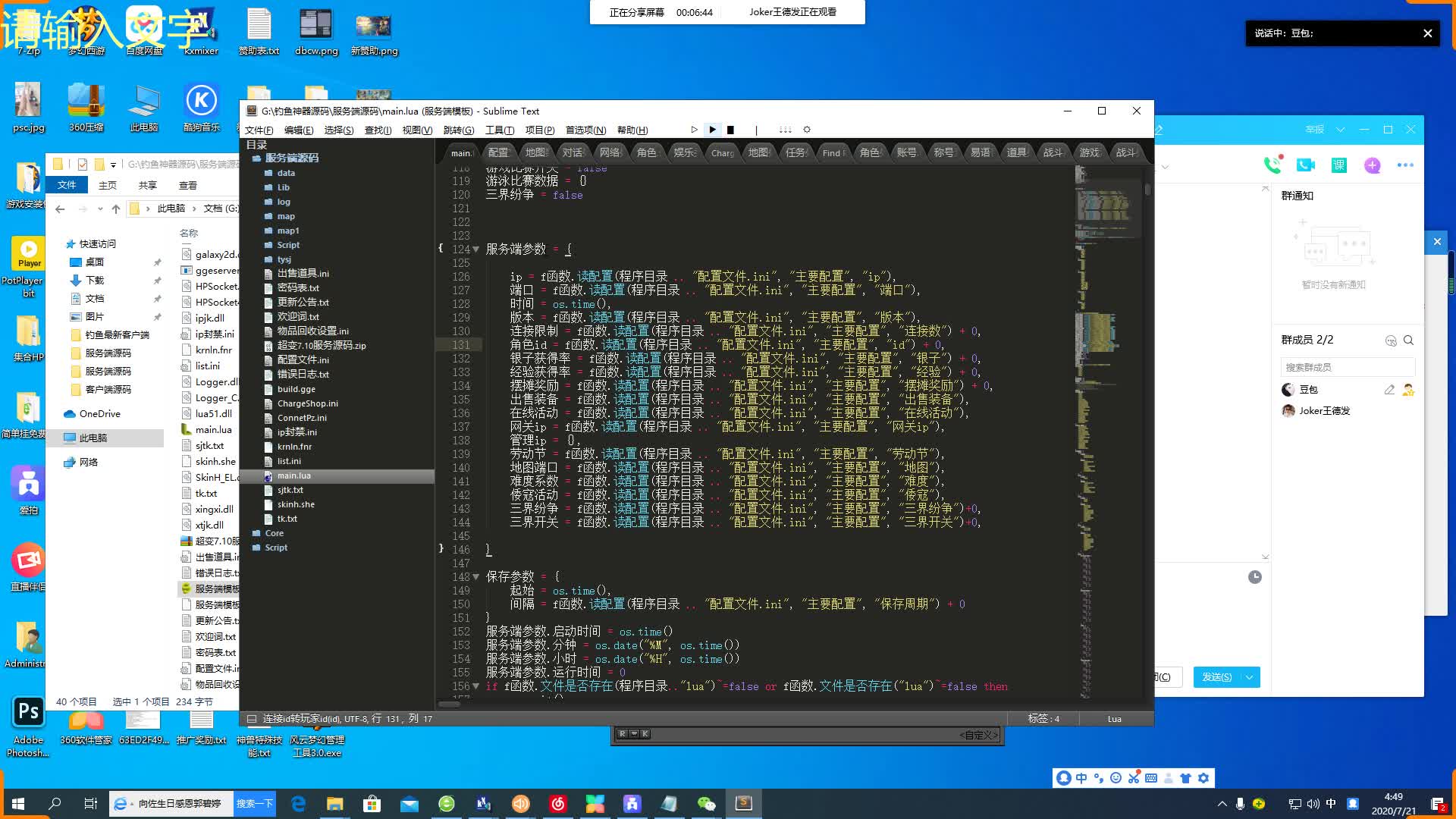1456x819 pixels.
Task: Switch to the 配置 tab
Action: (x=498, y=152)
